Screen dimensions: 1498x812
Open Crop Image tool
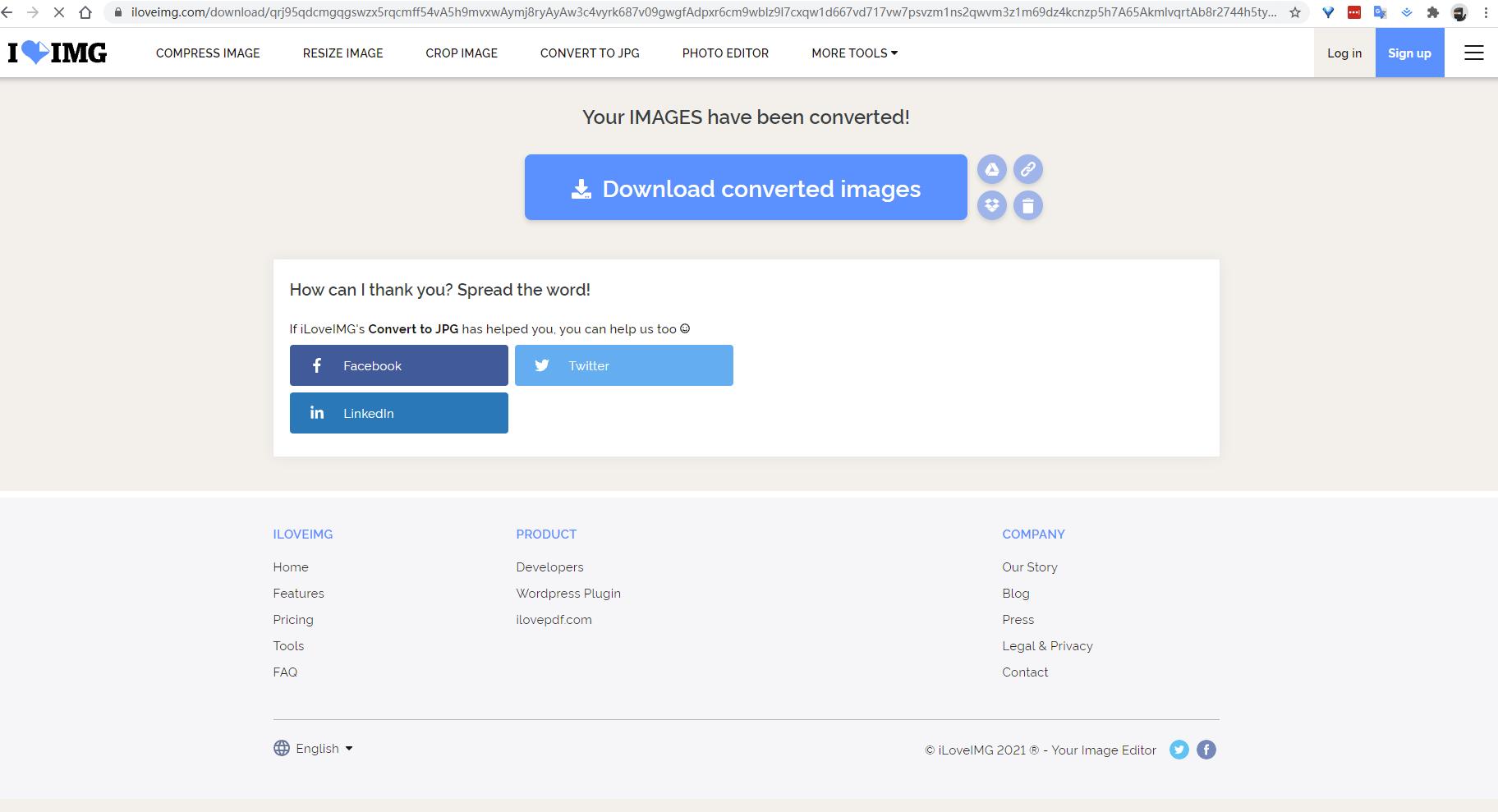(462, 53)
